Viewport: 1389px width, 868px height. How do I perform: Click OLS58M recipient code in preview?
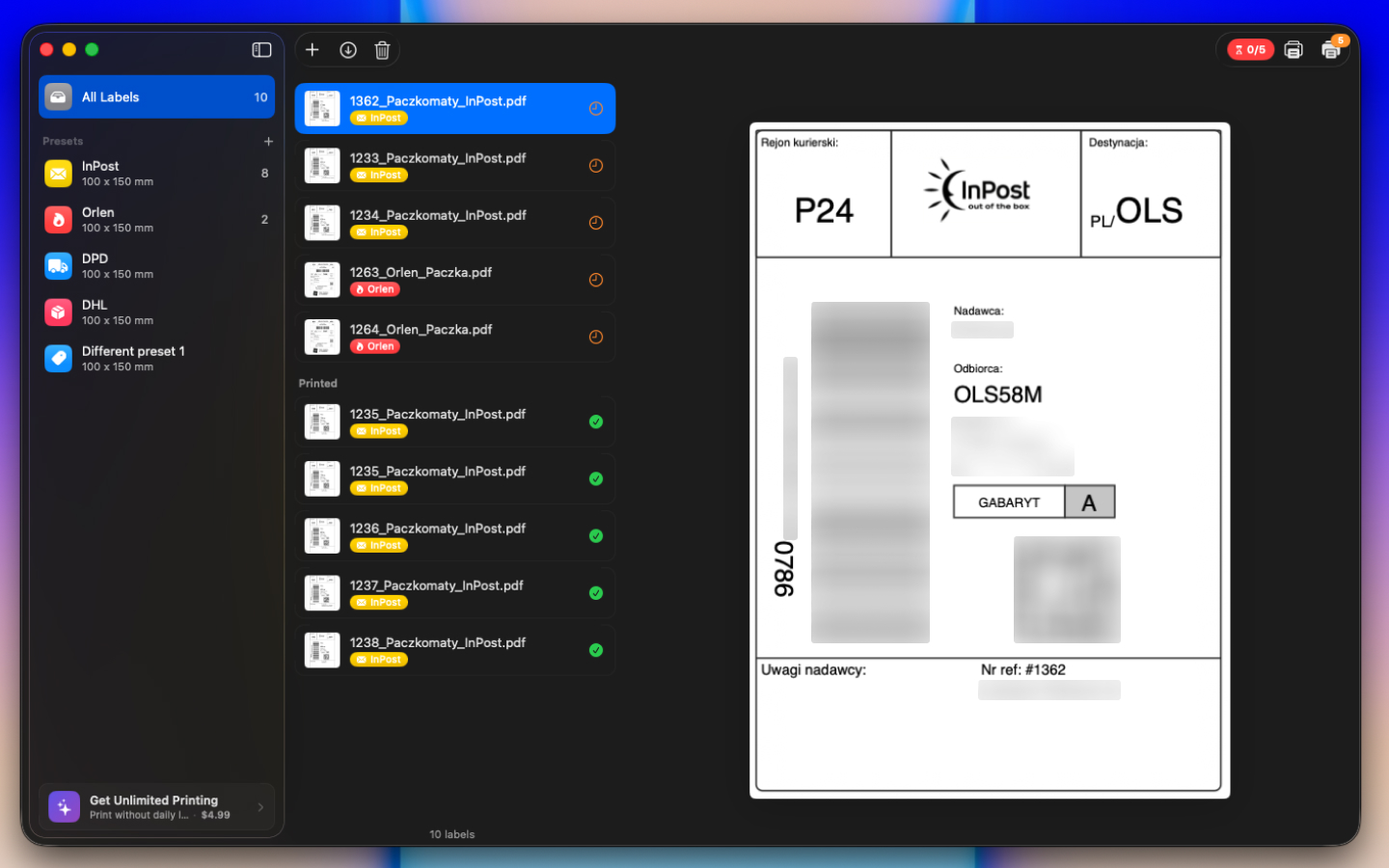997,394
